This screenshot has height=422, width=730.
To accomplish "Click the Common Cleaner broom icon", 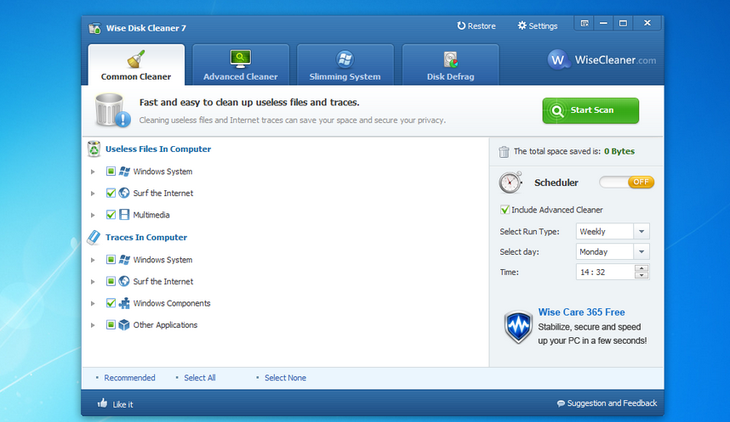I will tap(136, 59).
